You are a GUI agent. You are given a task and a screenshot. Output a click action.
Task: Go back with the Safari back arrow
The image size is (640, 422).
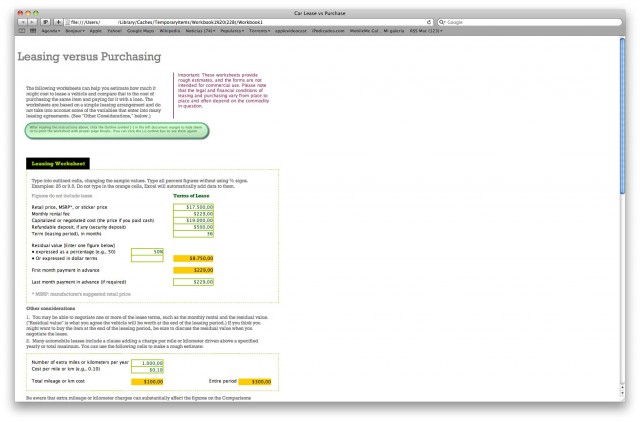[x=22, y=22]
